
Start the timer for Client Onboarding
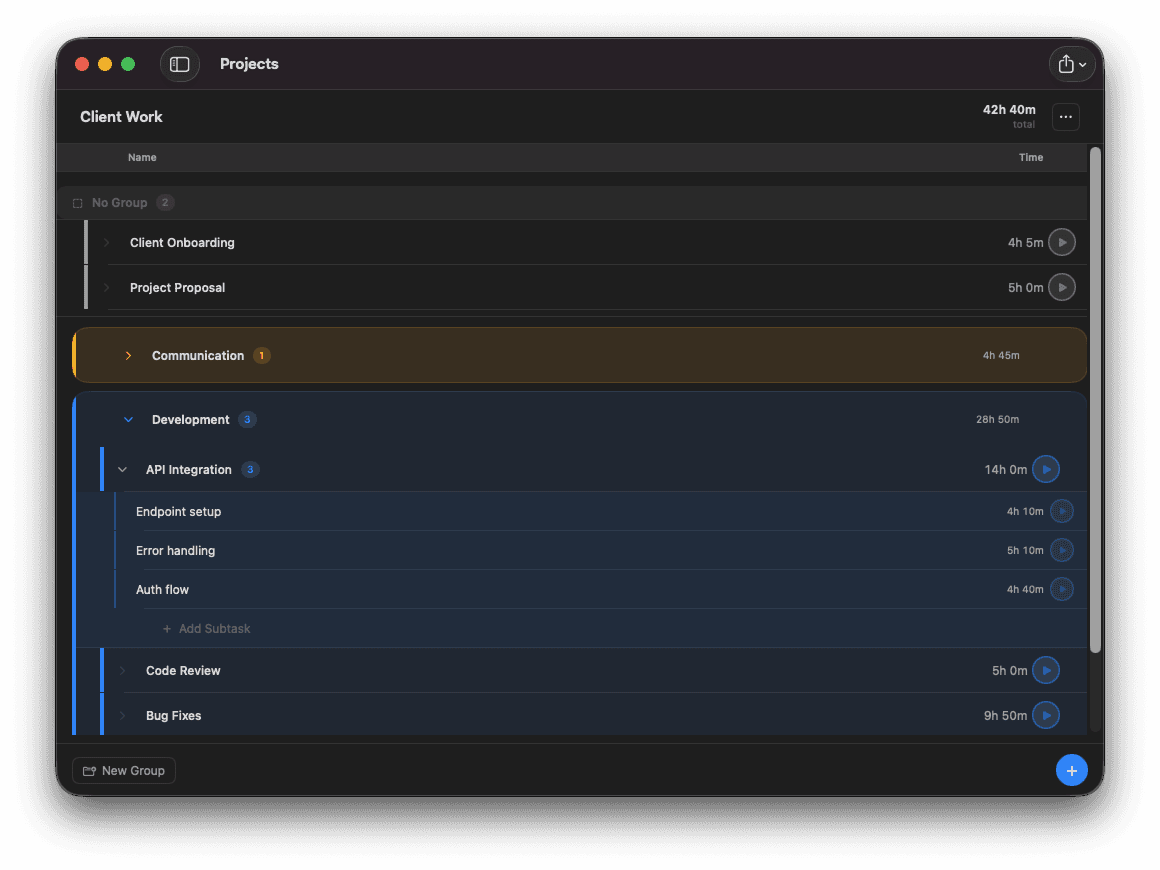coord(1062,242)
